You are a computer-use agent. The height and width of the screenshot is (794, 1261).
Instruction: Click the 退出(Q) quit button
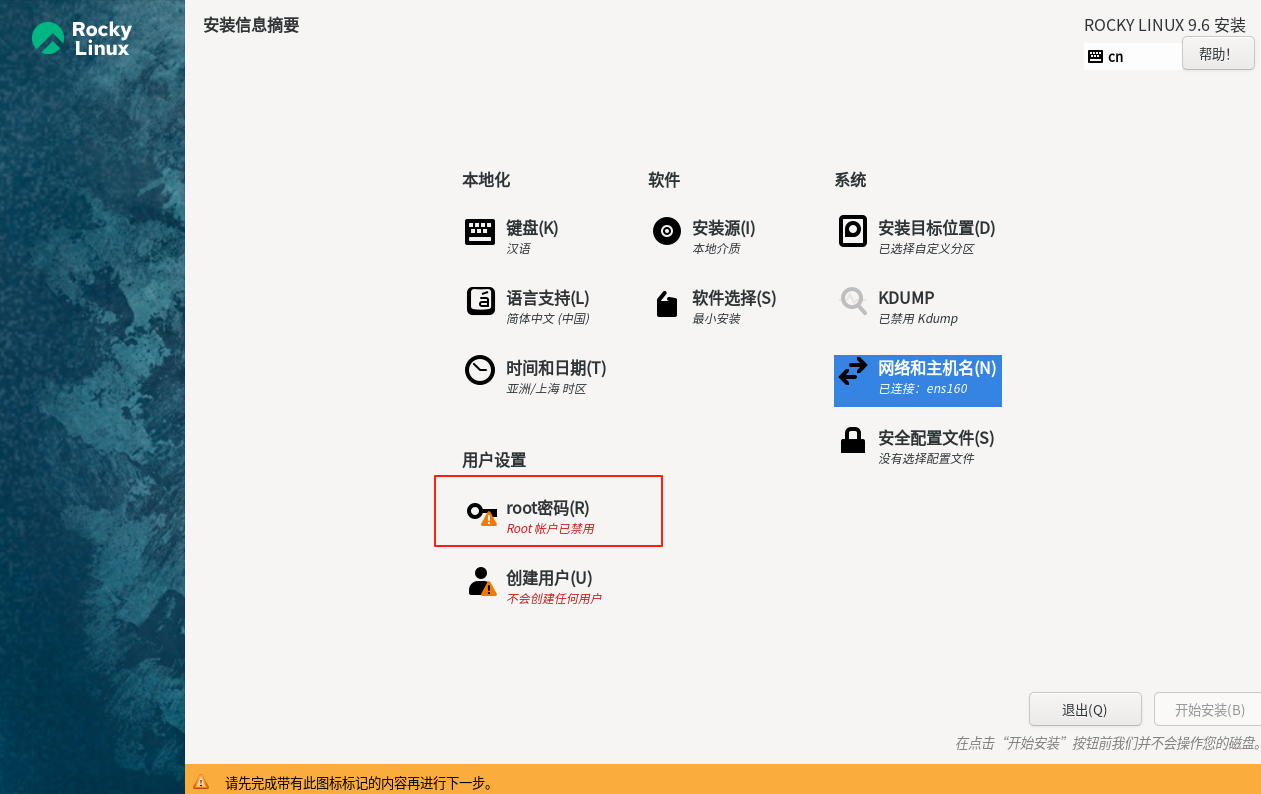coord(1085,709)
